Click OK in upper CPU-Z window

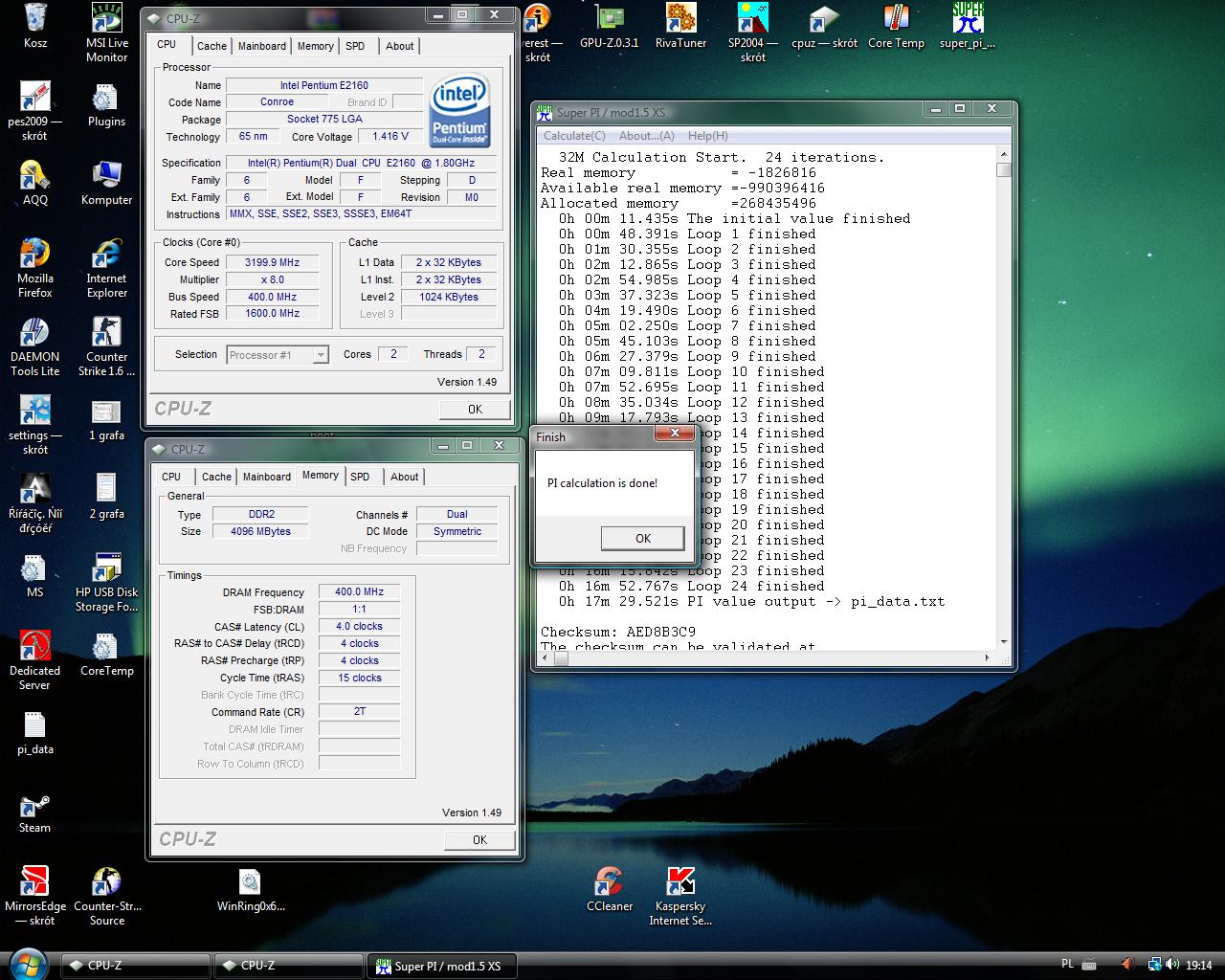[475, 409]
